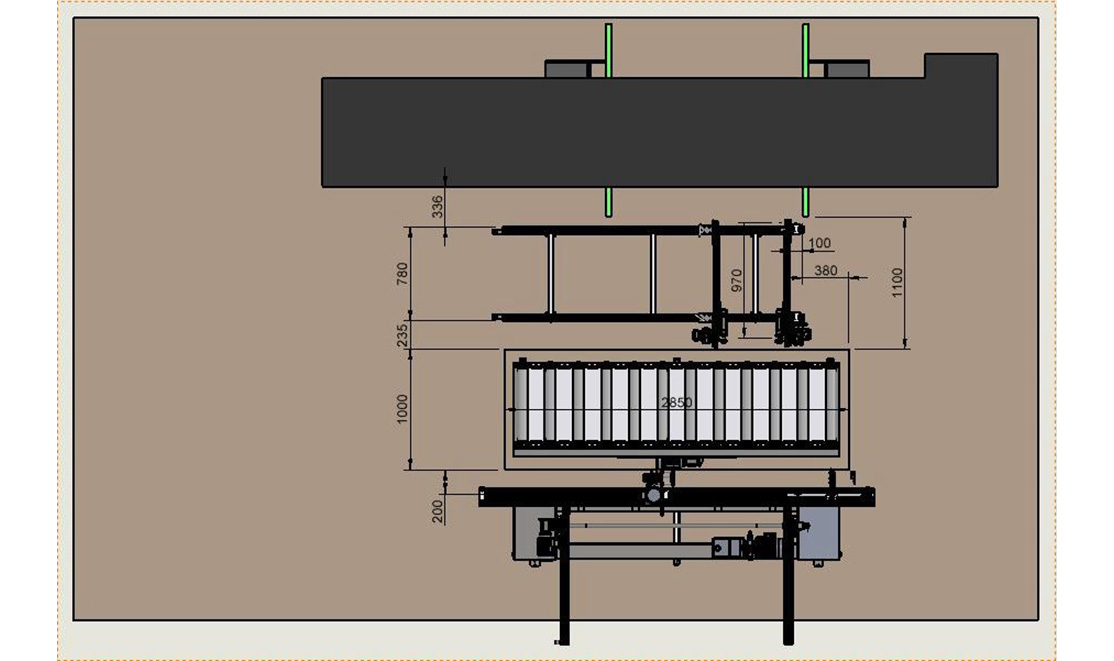Select the 235 gap dimension label

click(402, 336)
